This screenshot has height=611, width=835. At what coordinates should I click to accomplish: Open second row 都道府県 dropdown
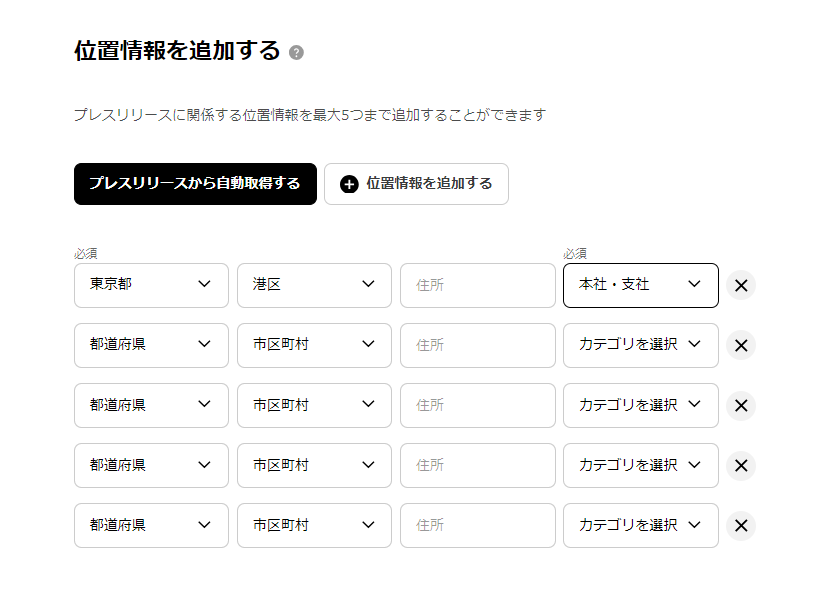pos(151,345)
